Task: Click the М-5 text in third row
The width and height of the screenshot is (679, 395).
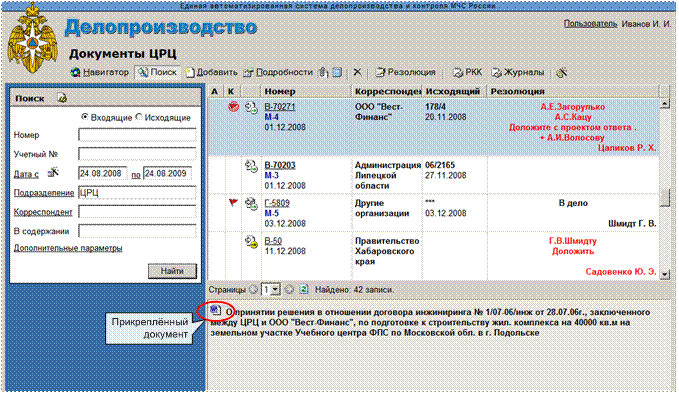Action: point(272,213)
